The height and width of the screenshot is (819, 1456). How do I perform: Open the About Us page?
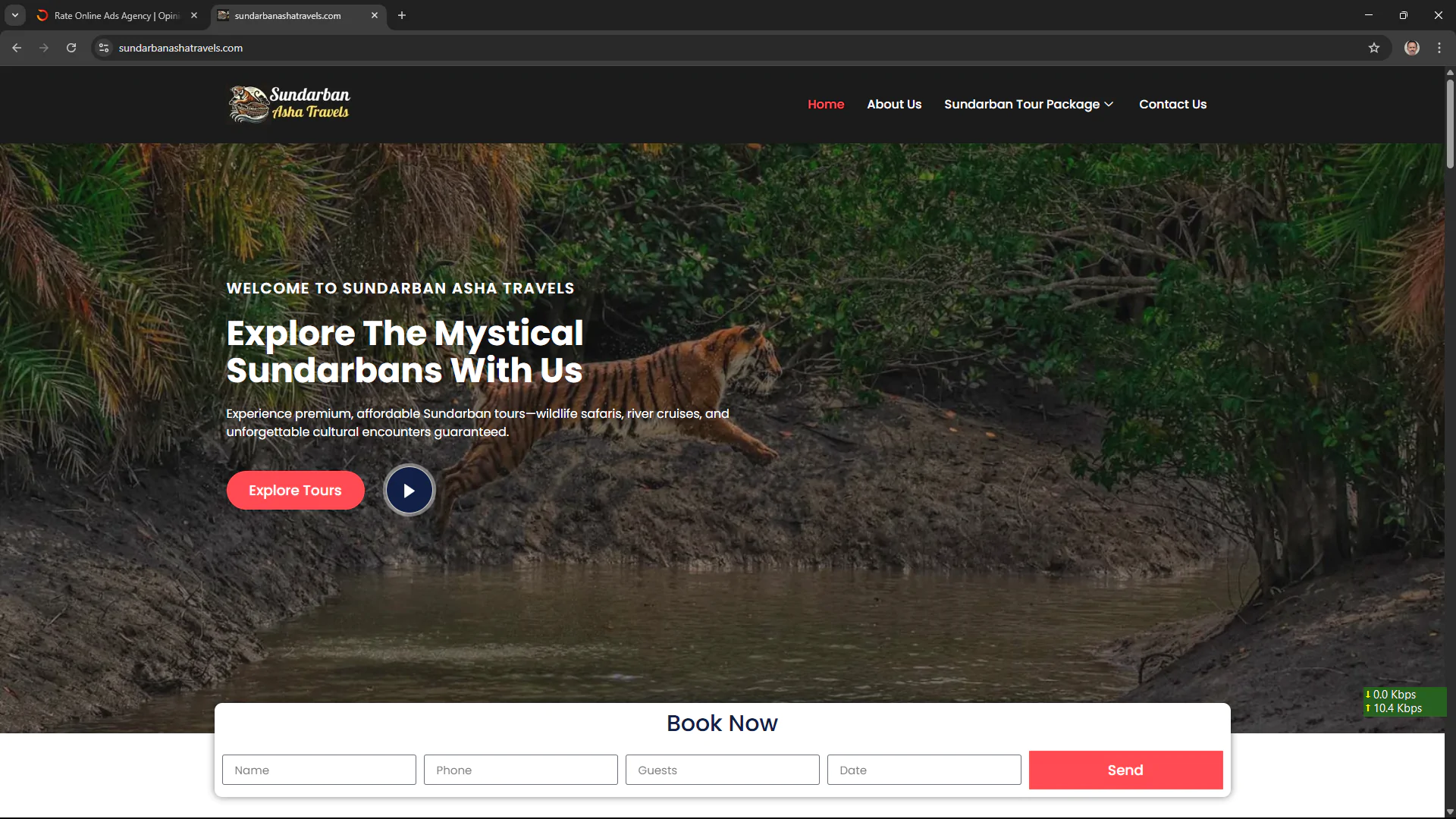[x=894, y=104]
